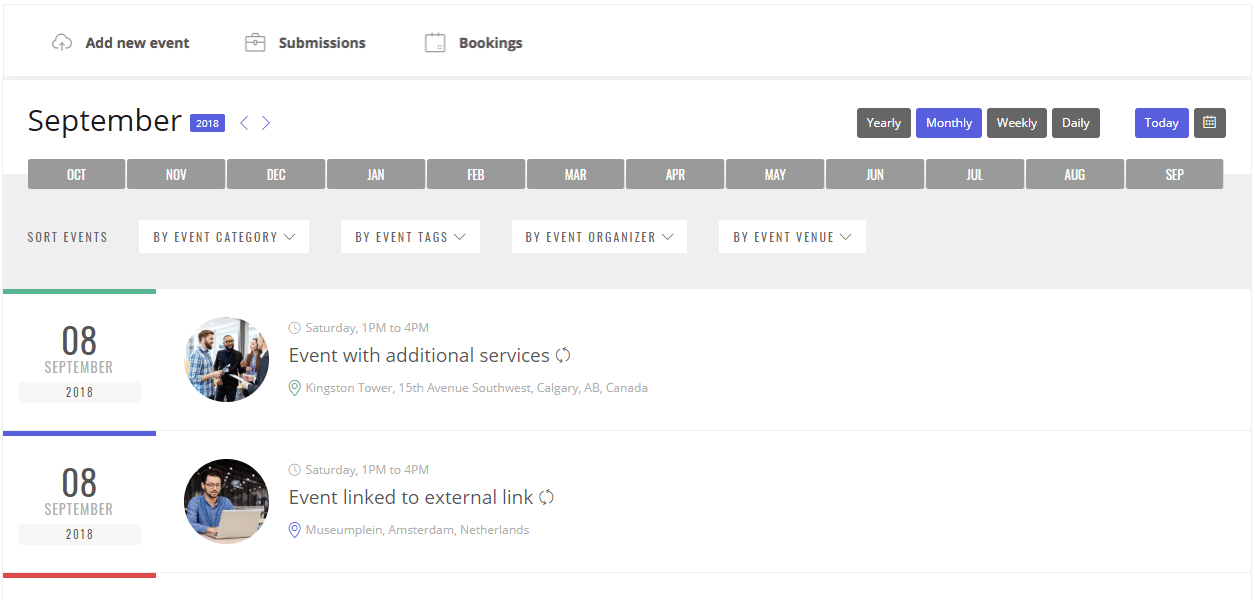Select the AUG month tab
The height and width of the screenshot is (600, 1255).
coord(1075,174)
